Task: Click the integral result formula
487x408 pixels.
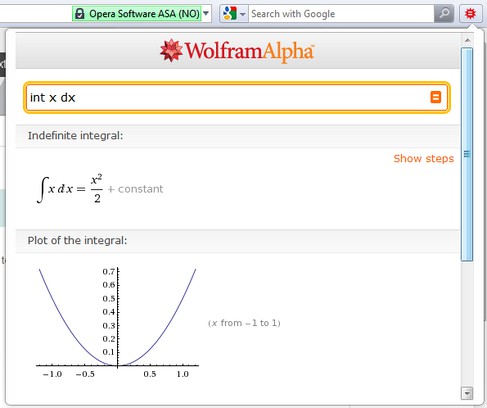Action: [x=100, y=189]
